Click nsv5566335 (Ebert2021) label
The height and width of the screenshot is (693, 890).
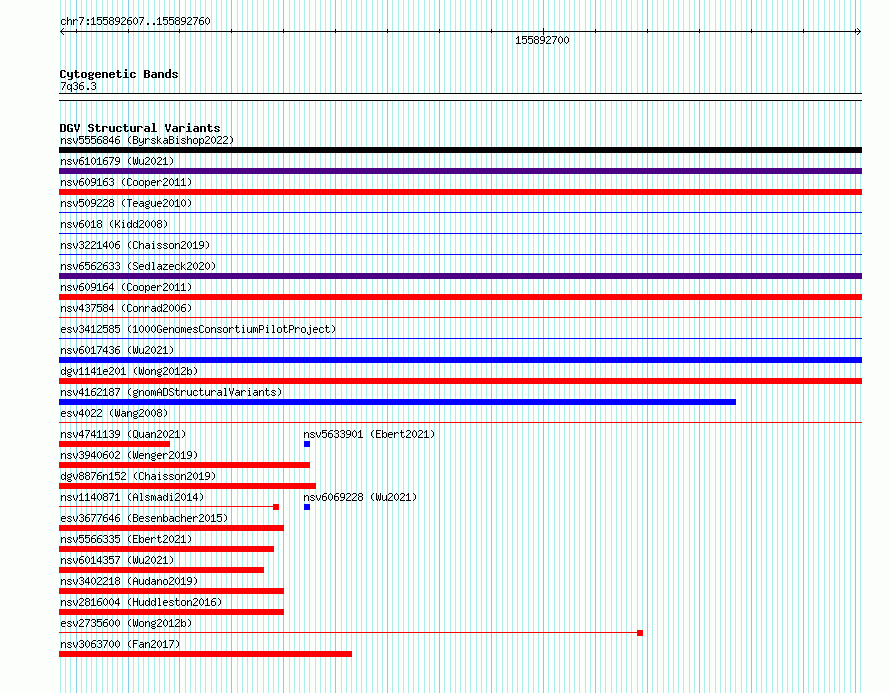click(126, 539)
